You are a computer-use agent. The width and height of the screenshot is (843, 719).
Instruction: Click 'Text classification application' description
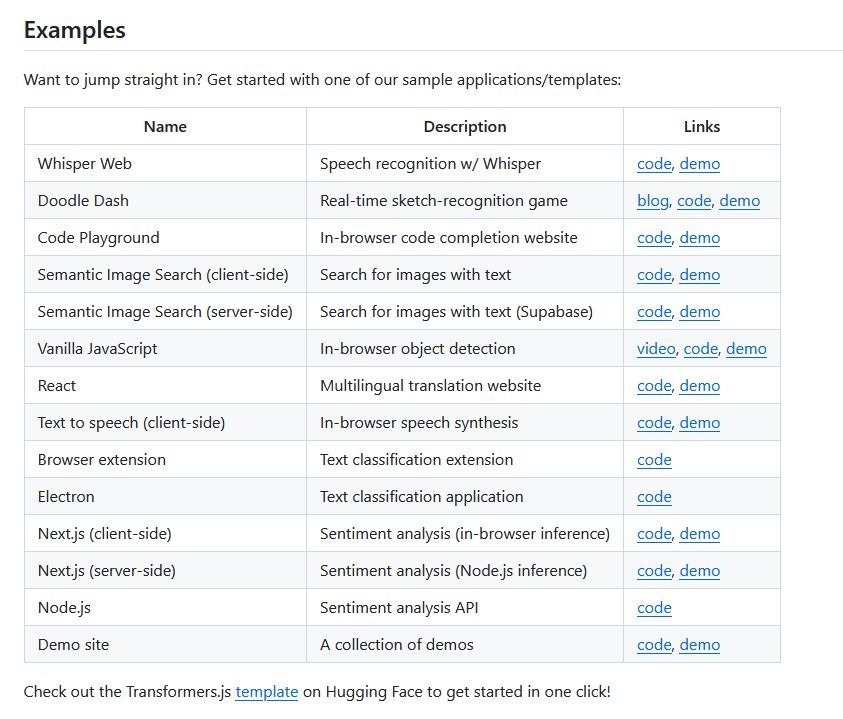[x=422, y=497]
